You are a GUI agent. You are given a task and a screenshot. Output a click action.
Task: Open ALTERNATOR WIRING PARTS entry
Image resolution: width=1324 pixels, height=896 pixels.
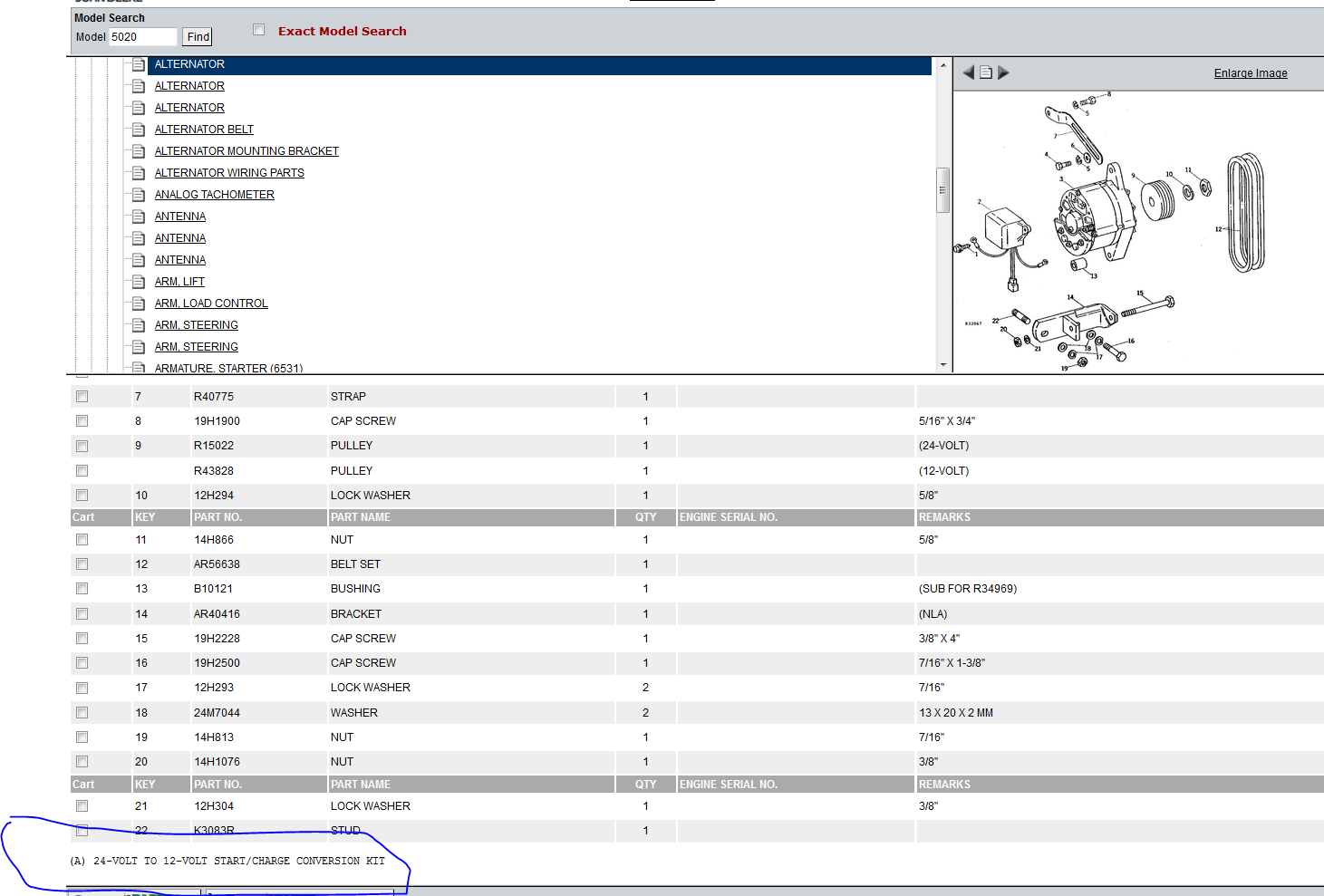229,173
